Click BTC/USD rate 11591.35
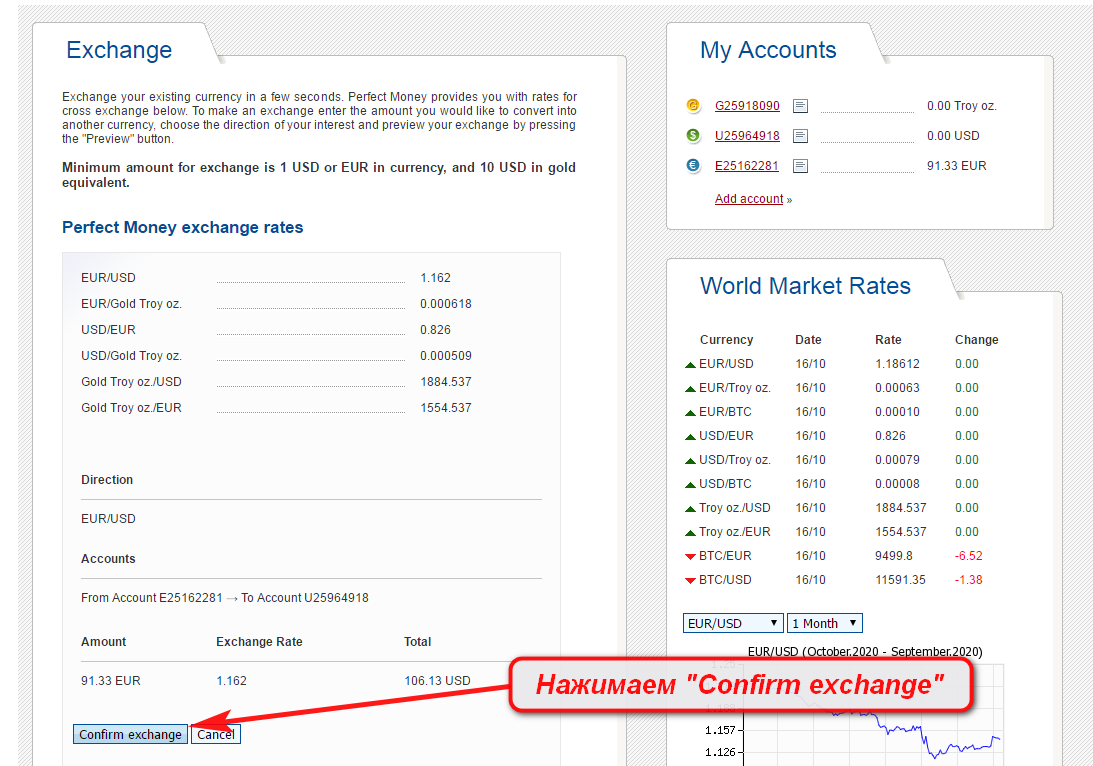The height and width of the screenshot is (766, 1093). tap(900, 580)
